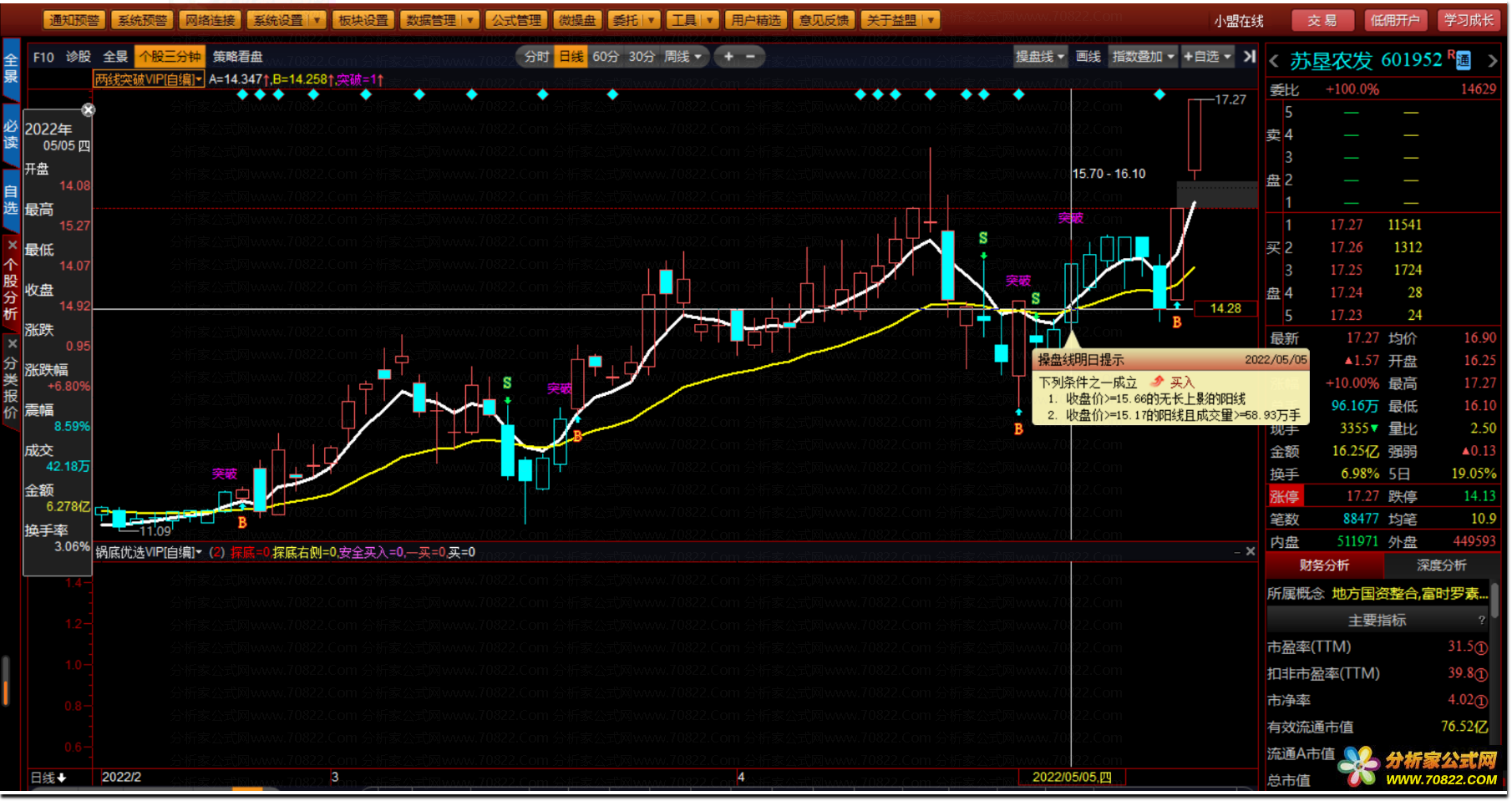Open 委托 dropdown menu
This screenshot has height=801, width=1512.
pos(634,20)
